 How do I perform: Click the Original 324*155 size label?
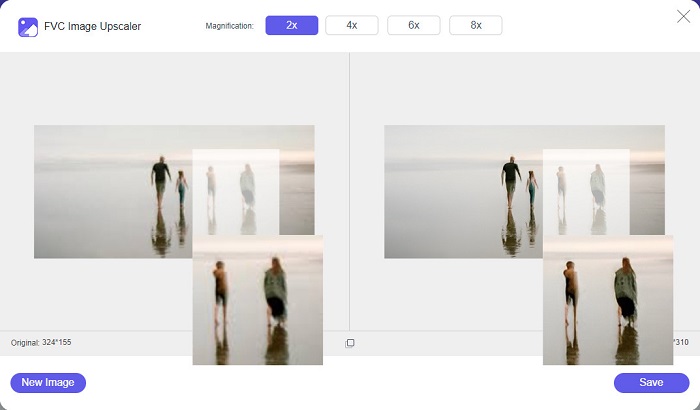[x=42, y=343]
